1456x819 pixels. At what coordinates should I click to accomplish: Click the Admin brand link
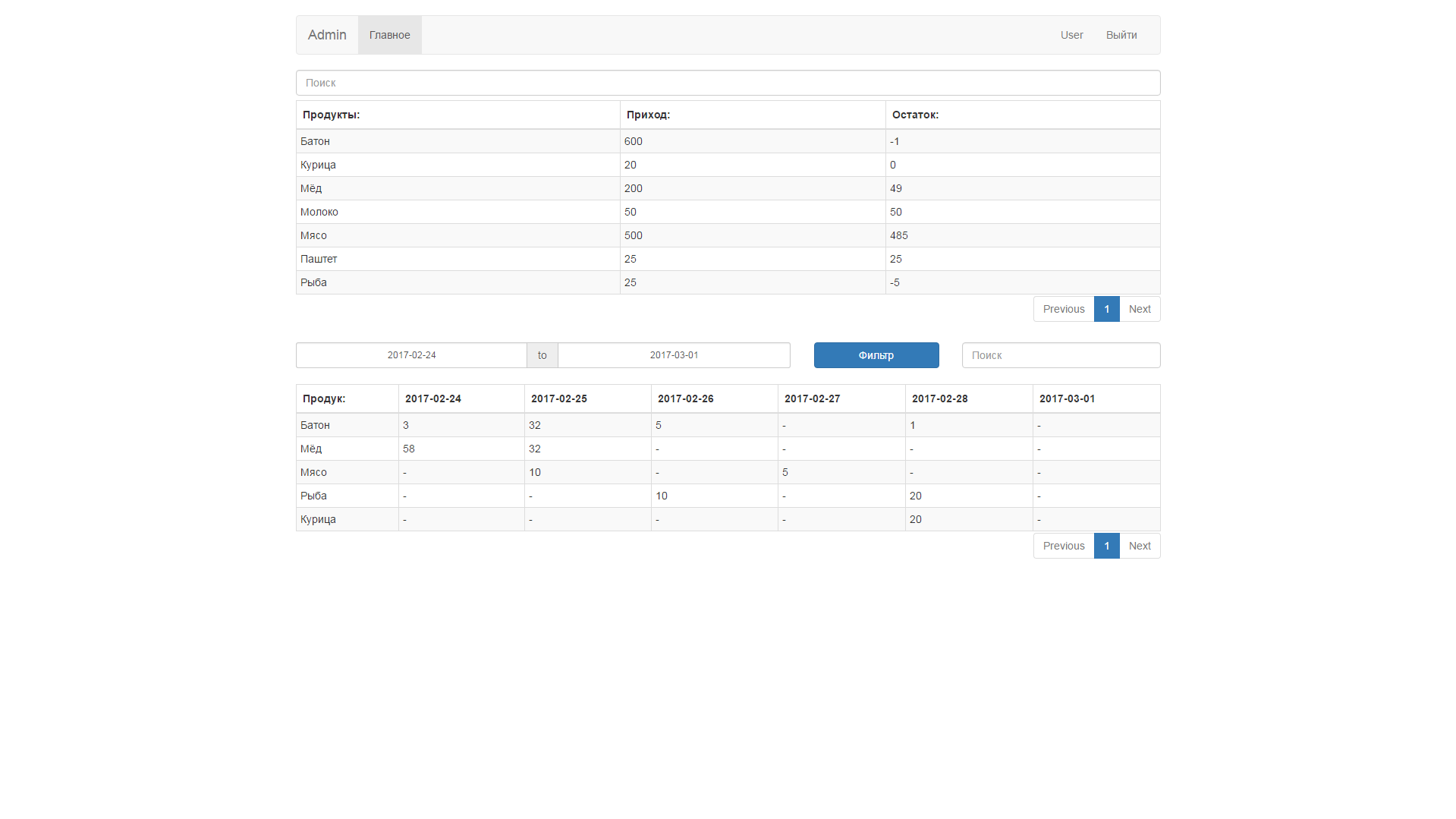coord(327,35)
